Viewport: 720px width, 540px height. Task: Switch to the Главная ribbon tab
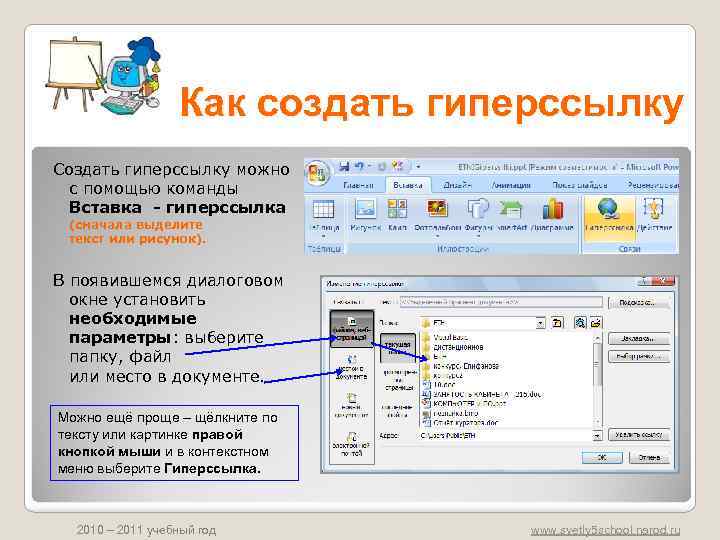point(358,186)
